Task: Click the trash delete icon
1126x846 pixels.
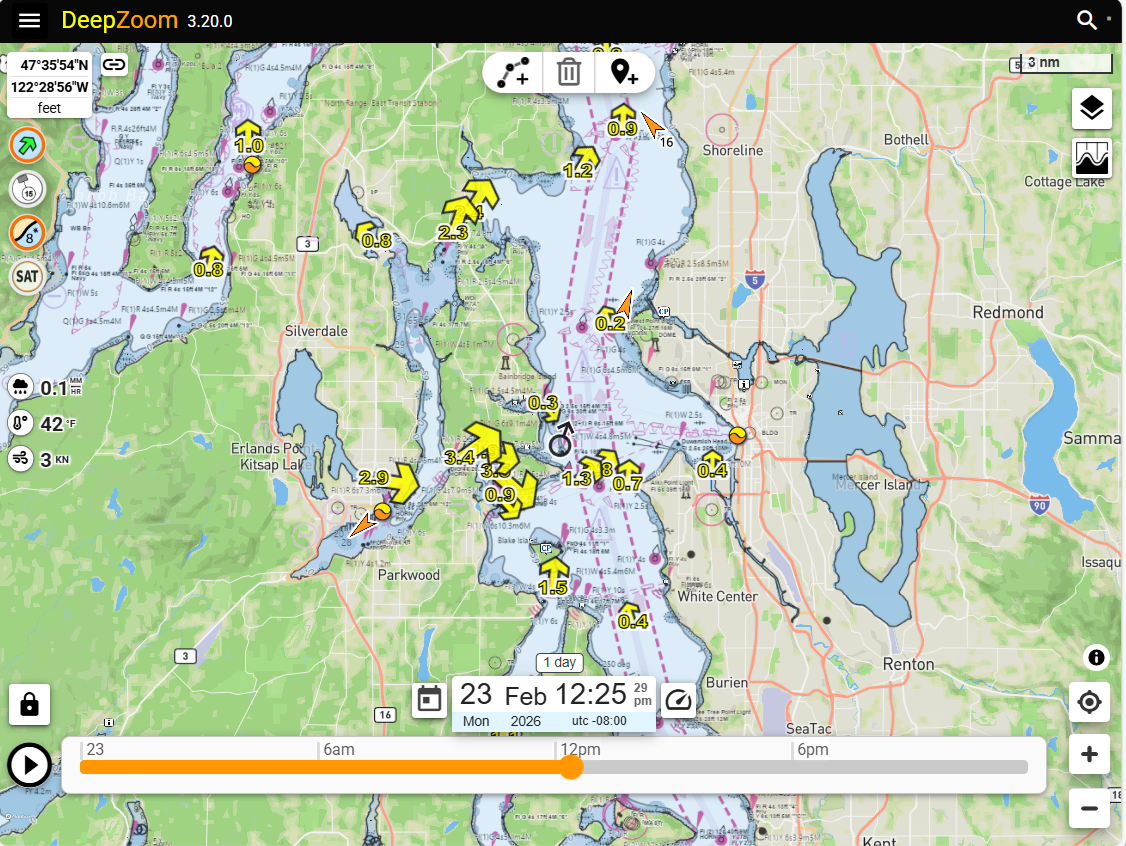Action: click(x=569, y=73)
